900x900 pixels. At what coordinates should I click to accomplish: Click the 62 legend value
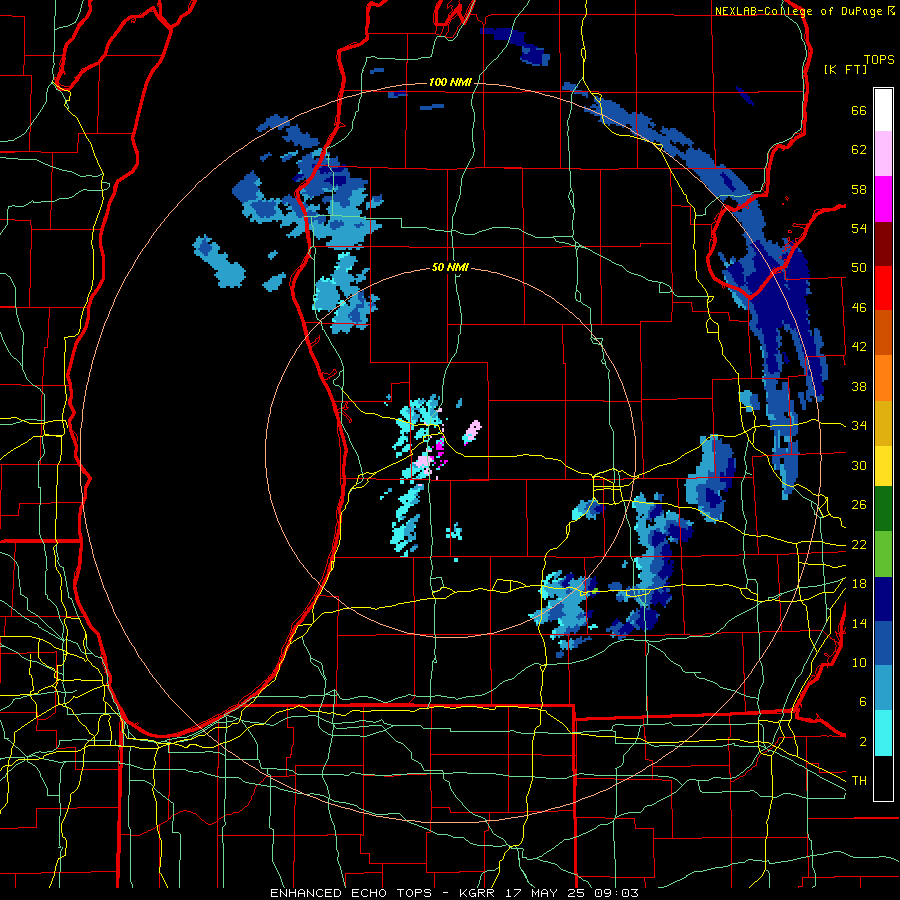click(x=859, y=150)
